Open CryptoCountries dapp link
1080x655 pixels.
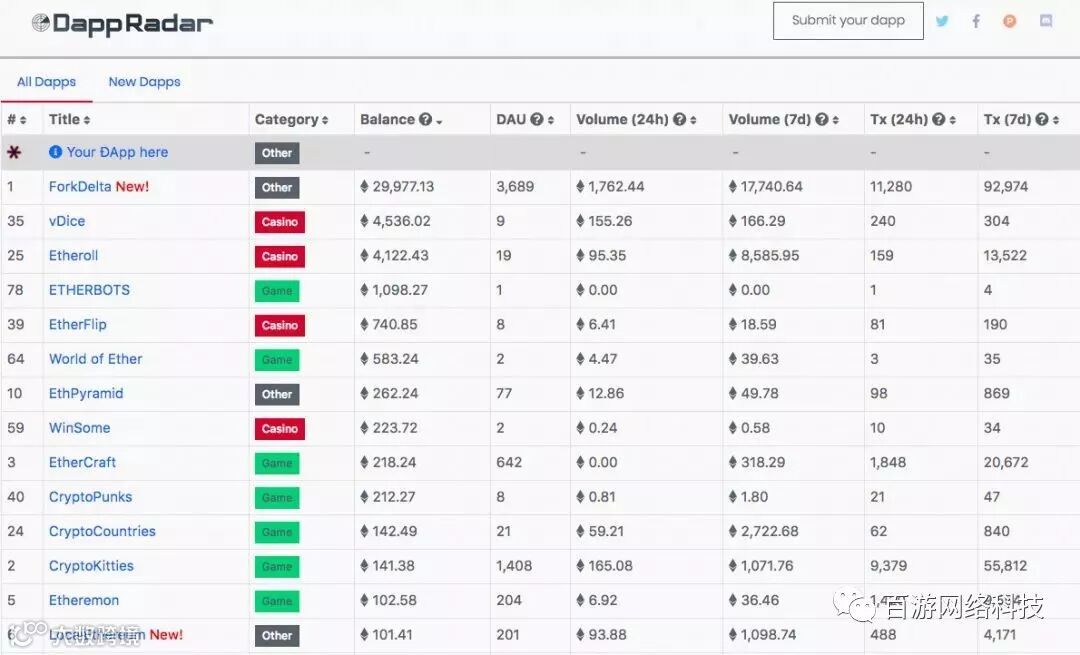(102, 531)
